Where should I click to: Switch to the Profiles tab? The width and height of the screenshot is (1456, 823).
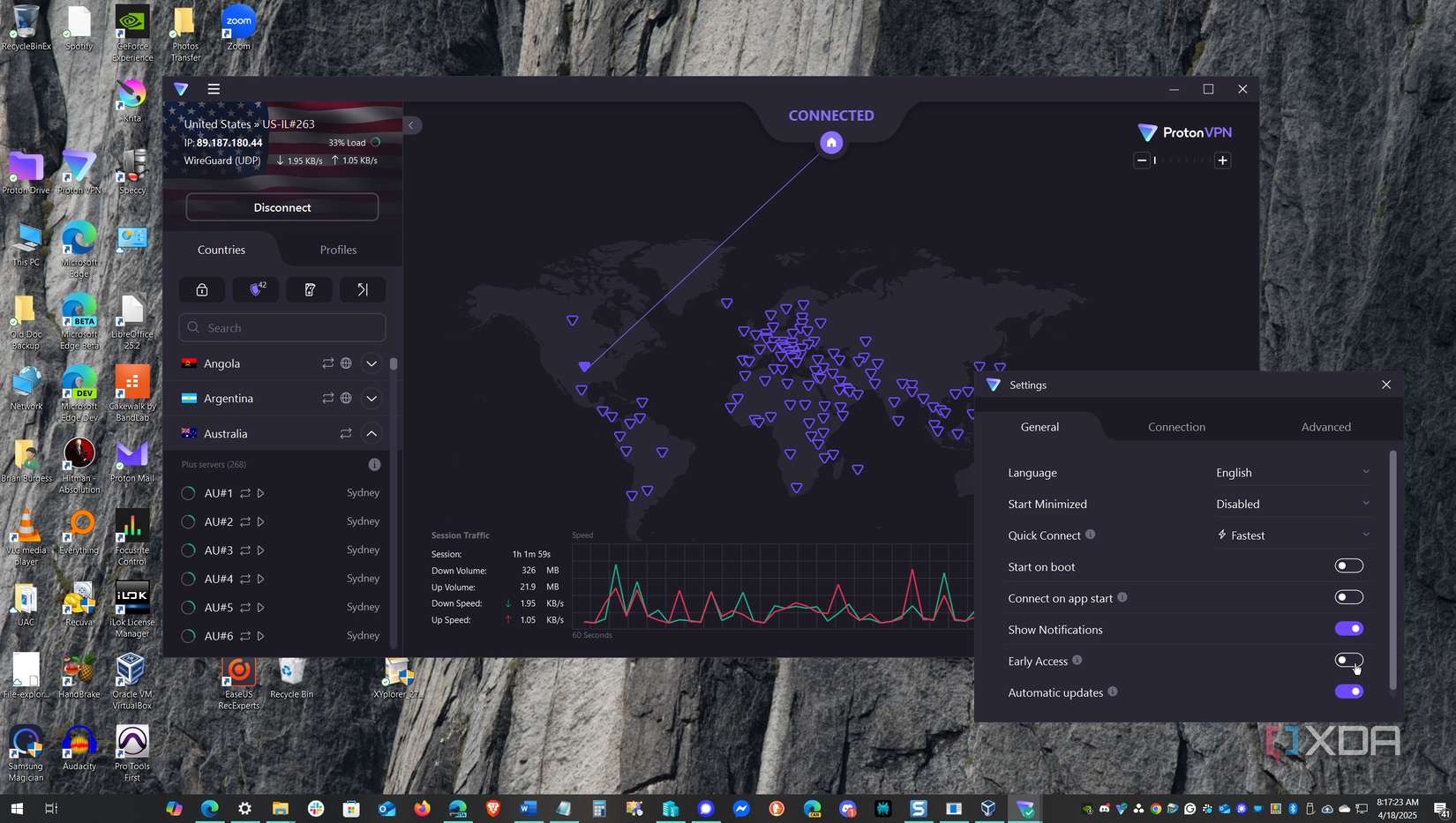[338, 250]
